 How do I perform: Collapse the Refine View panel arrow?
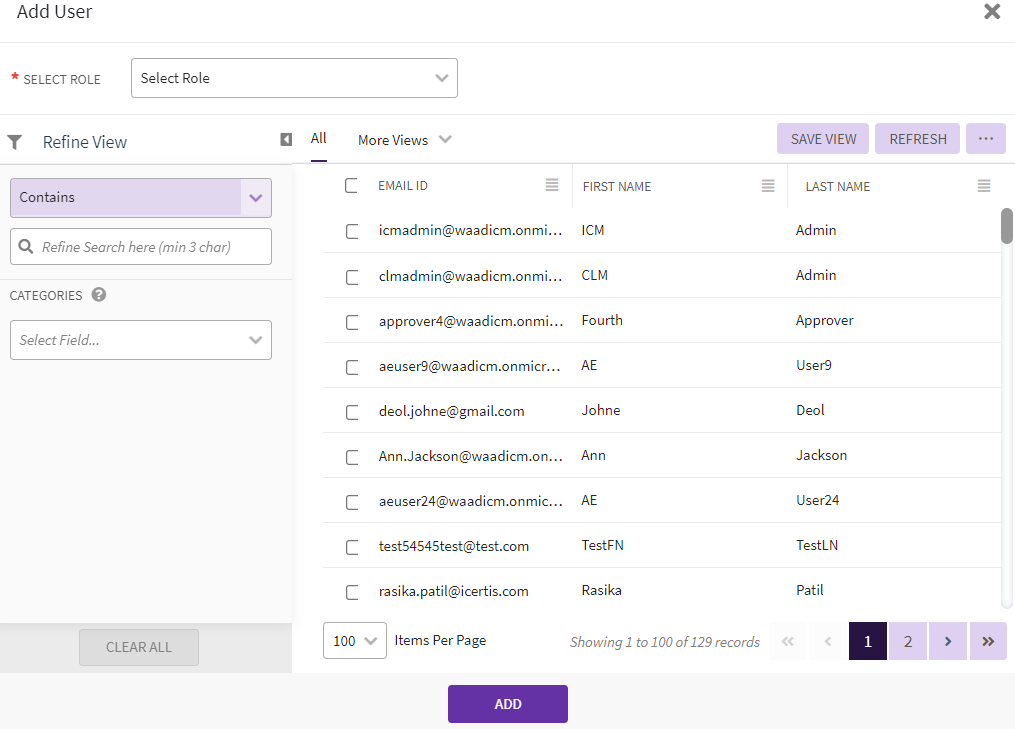pos(286,140)
